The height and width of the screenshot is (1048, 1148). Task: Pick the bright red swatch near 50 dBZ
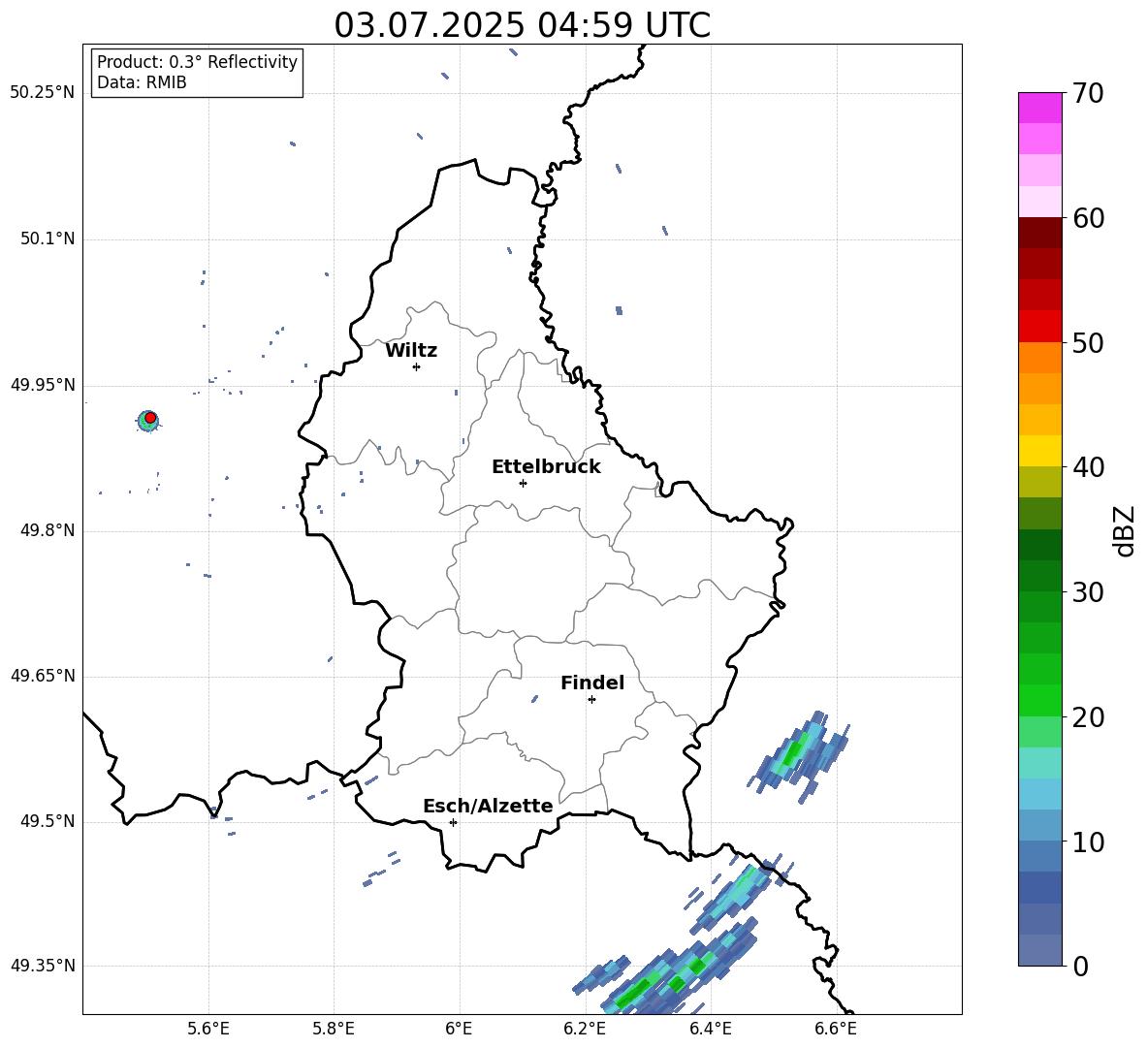pyautogui.click(x=1039, y=327)
